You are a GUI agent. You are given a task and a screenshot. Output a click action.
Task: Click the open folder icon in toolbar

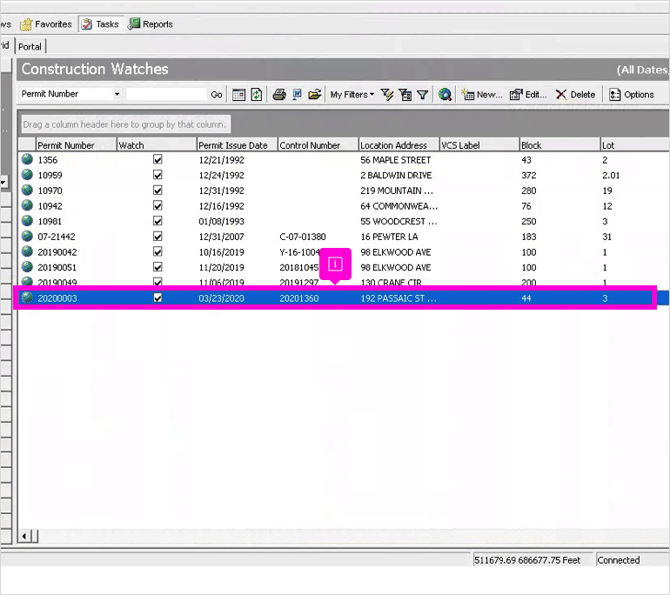click(x=314, y=94)
